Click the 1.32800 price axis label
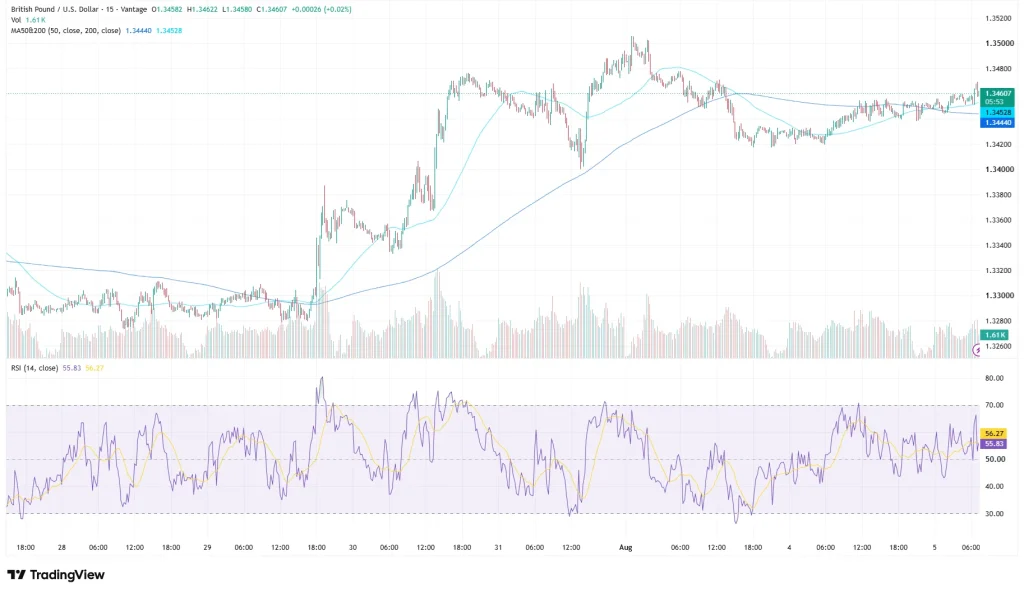This screenshot has width=1024, height=593. pyautogui.click(x=999, y=321)
